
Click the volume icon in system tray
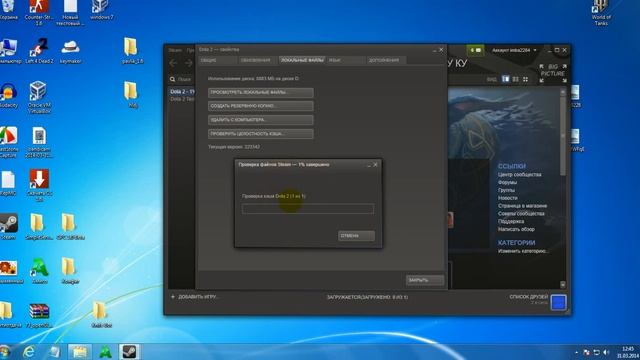[x=606, y=352]
